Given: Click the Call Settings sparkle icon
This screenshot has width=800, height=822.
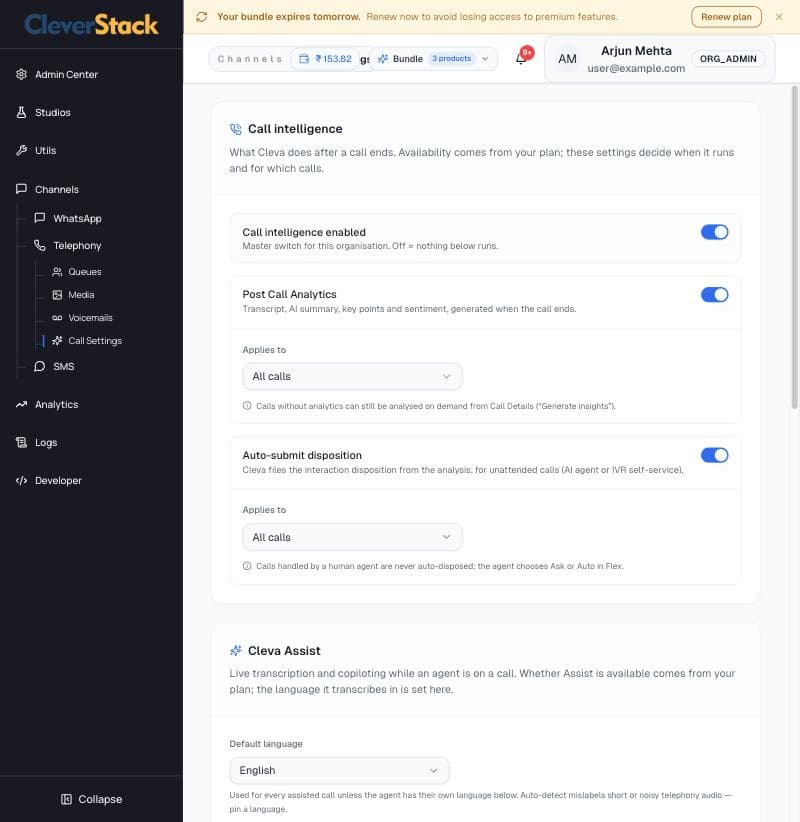Looking at the screenshot, I should coord(57,341).
